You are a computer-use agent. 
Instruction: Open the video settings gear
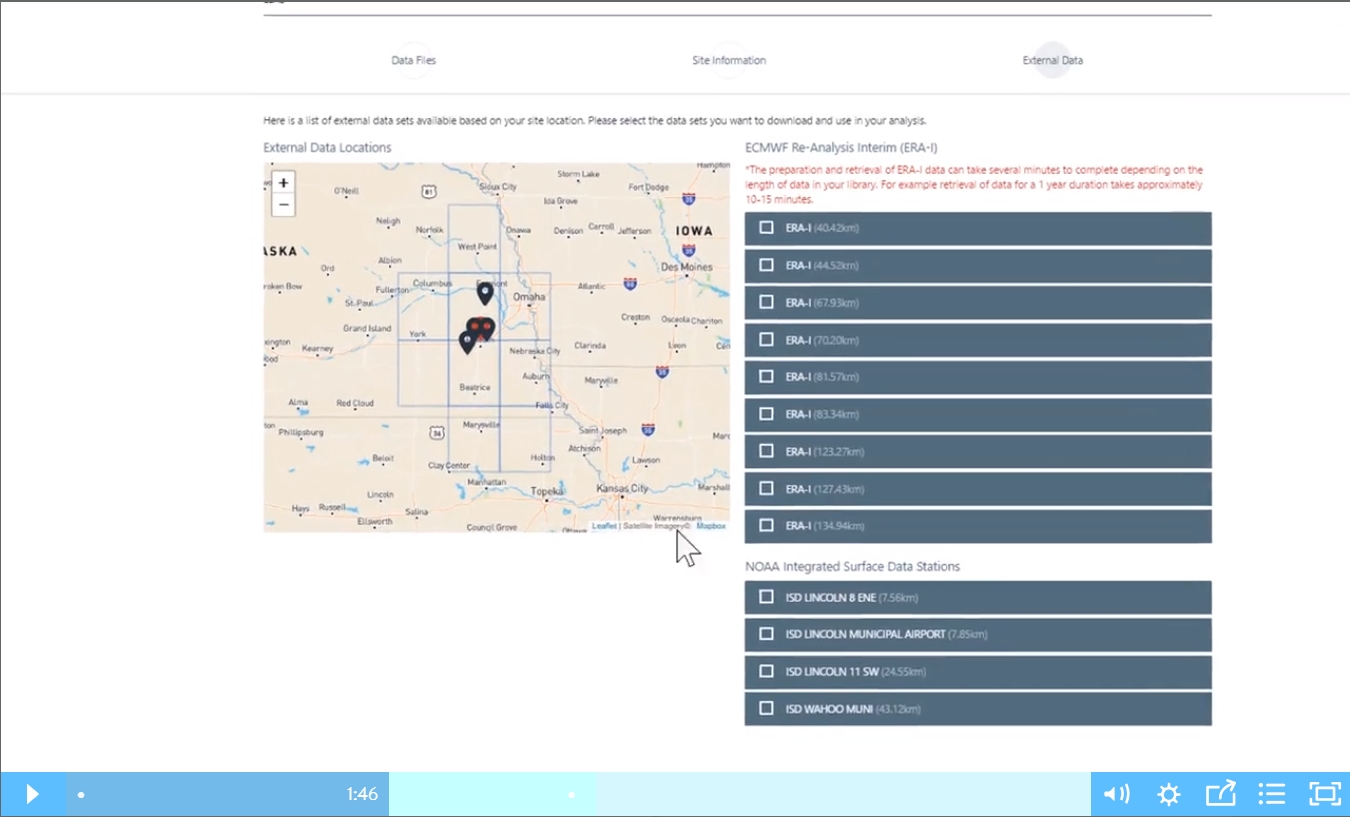tap(1168, 794)
